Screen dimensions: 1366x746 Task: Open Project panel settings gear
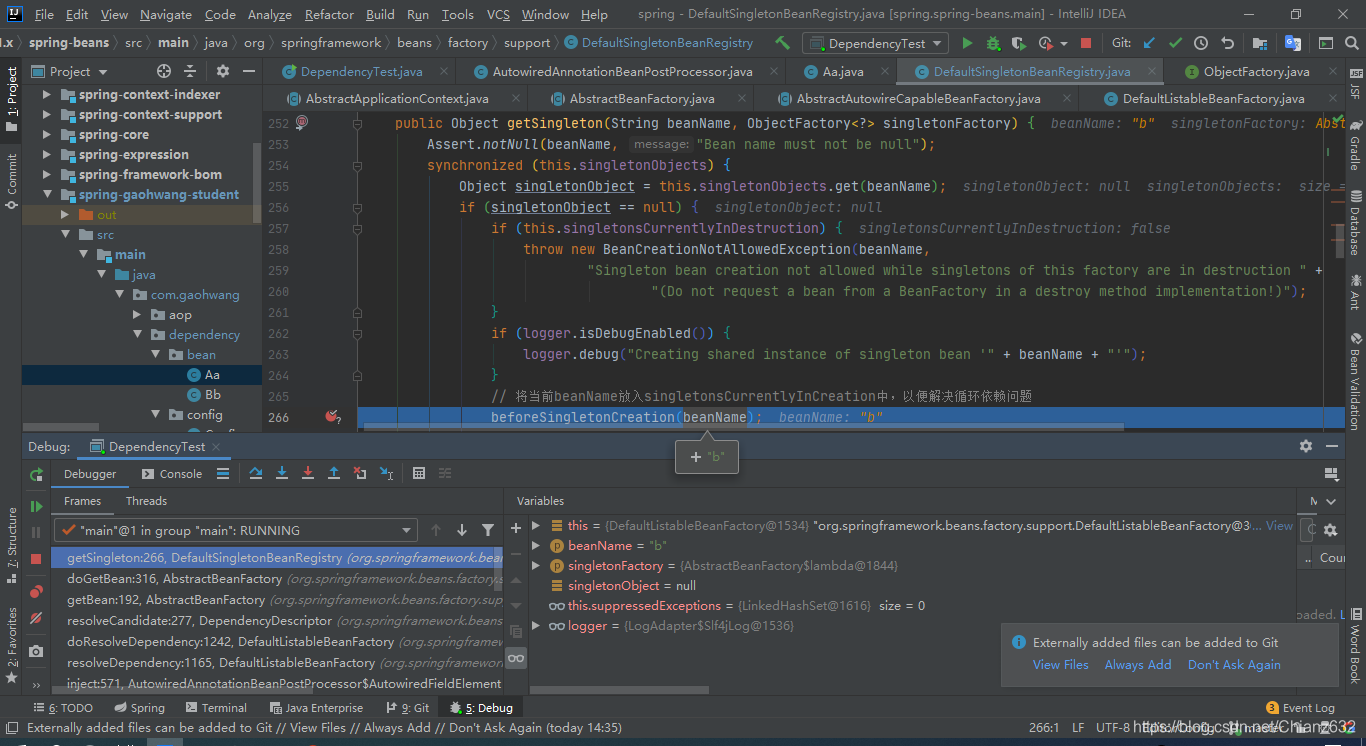click(223, 71)
